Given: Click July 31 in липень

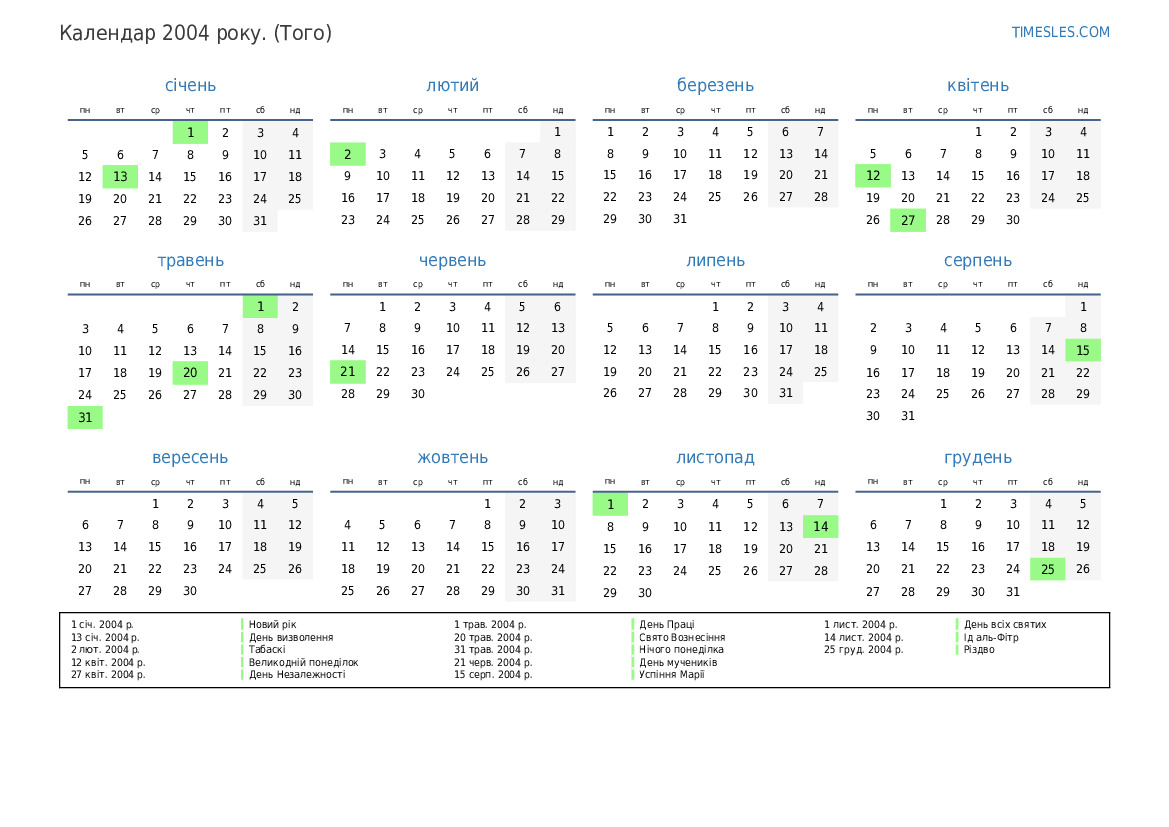Looking at the screenshot, I should coord(785,393).
